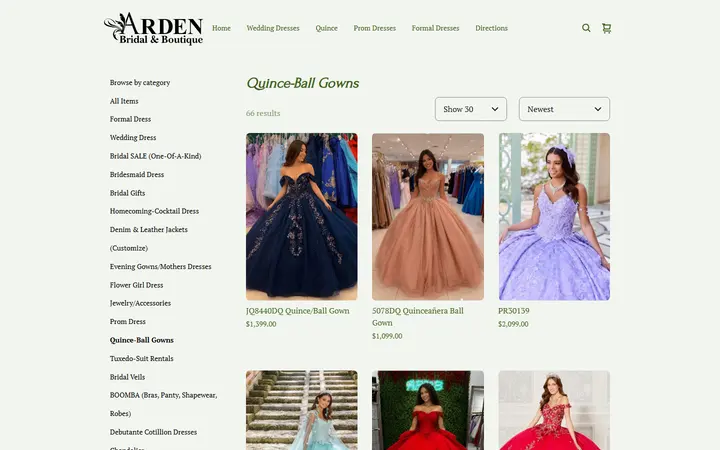This screenshot has width=720, height=450.
Task: Click the $2,099.00 price text
Action: 513,324
